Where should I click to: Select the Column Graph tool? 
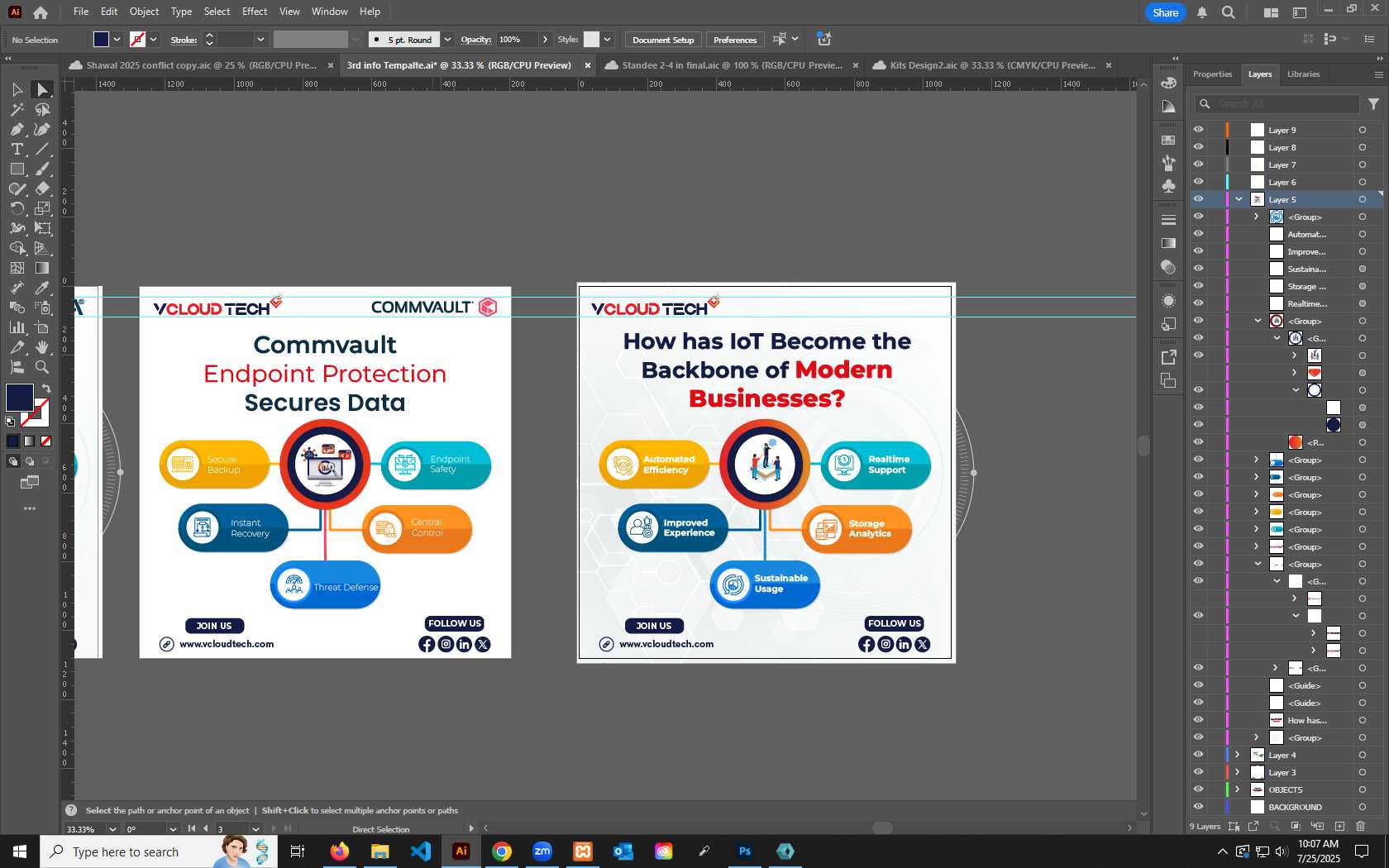(x=17, y=327)
